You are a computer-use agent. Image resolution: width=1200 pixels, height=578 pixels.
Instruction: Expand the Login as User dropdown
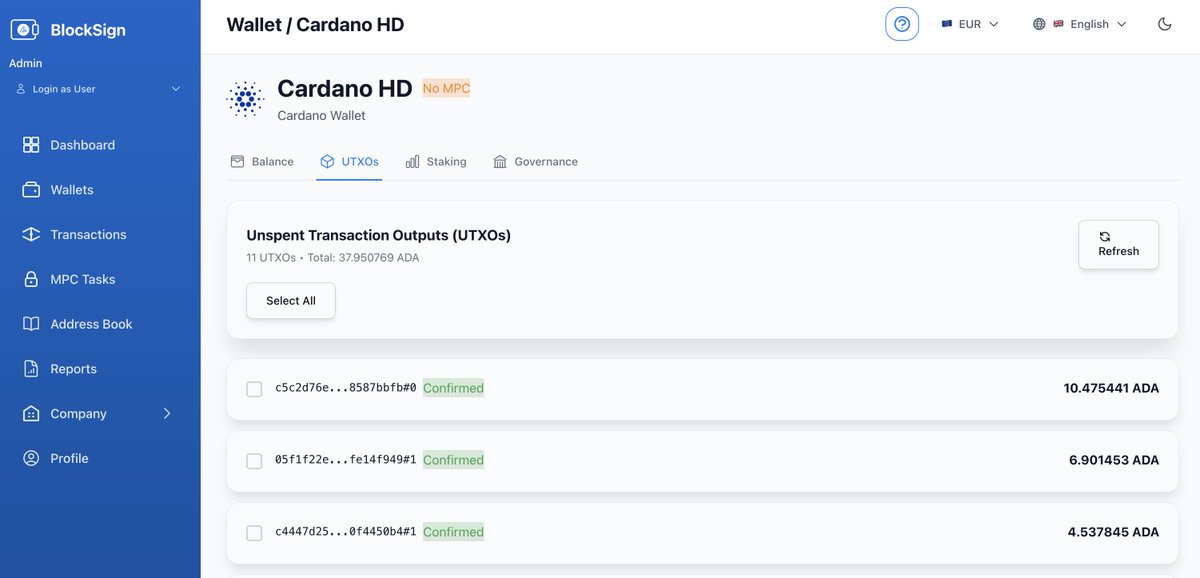point(98,89)
